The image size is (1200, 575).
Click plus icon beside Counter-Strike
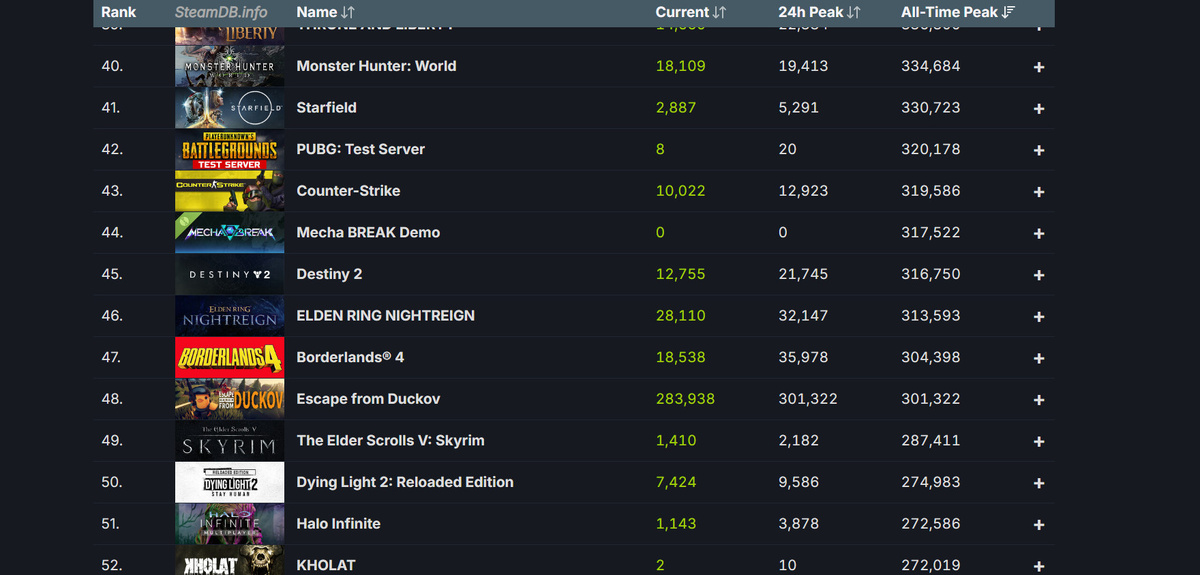1039,192
